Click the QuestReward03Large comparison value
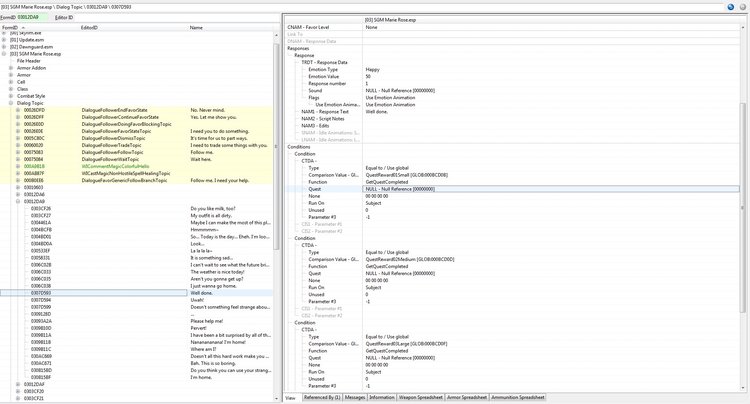This screenshot has height=404, width=750. [x=406, y=344]
